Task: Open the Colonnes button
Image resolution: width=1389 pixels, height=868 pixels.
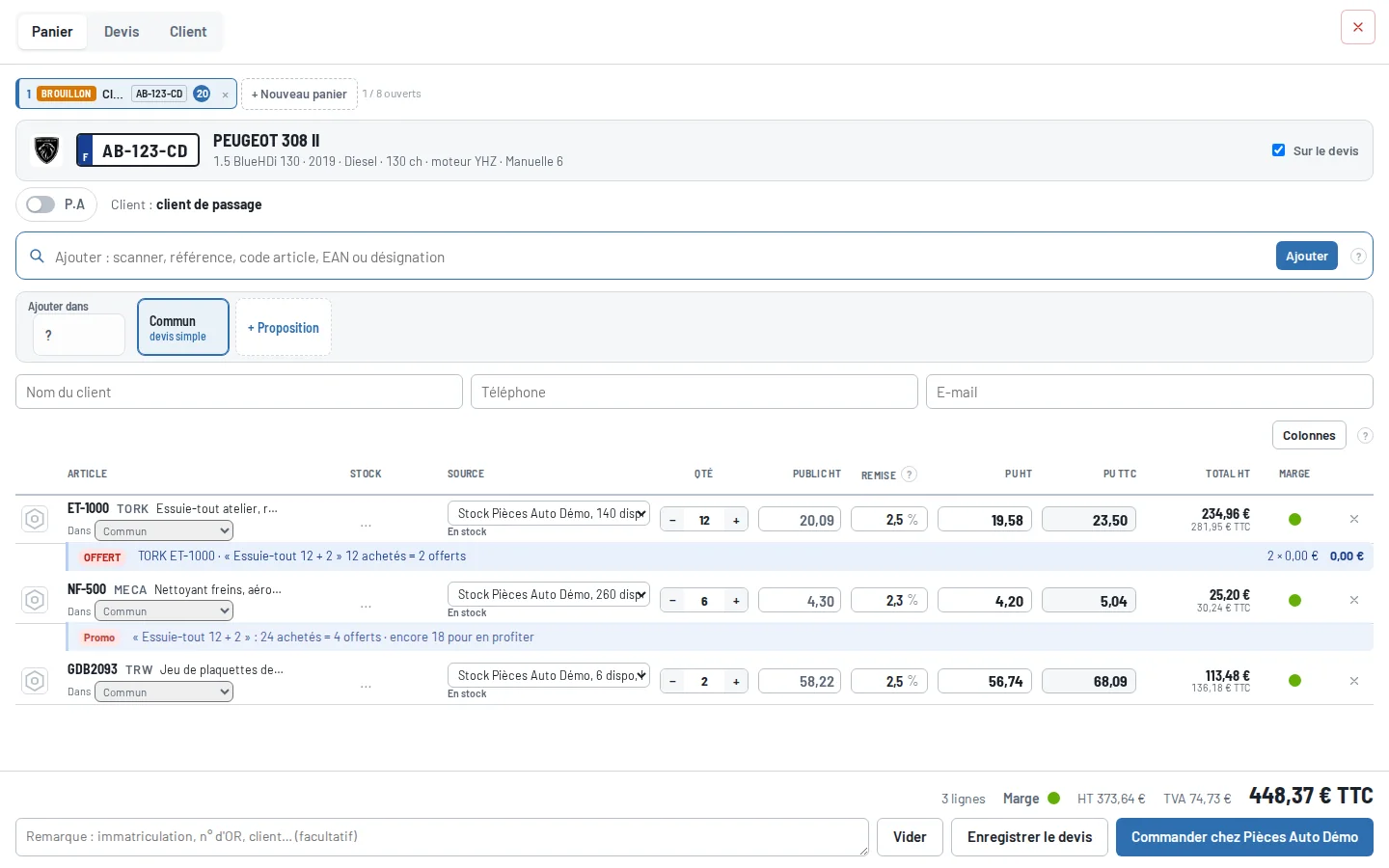Action: pos(1309,436)
